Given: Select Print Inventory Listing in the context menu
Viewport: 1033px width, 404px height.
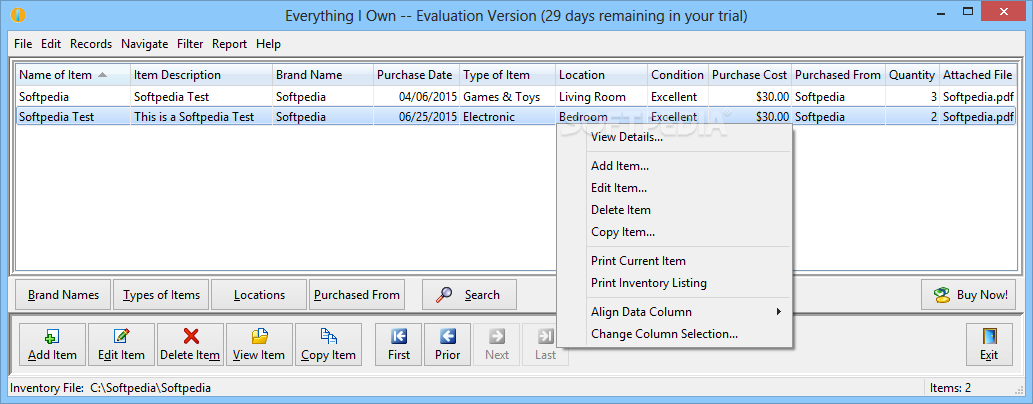Looking at the screenshot, I should 675,283.
